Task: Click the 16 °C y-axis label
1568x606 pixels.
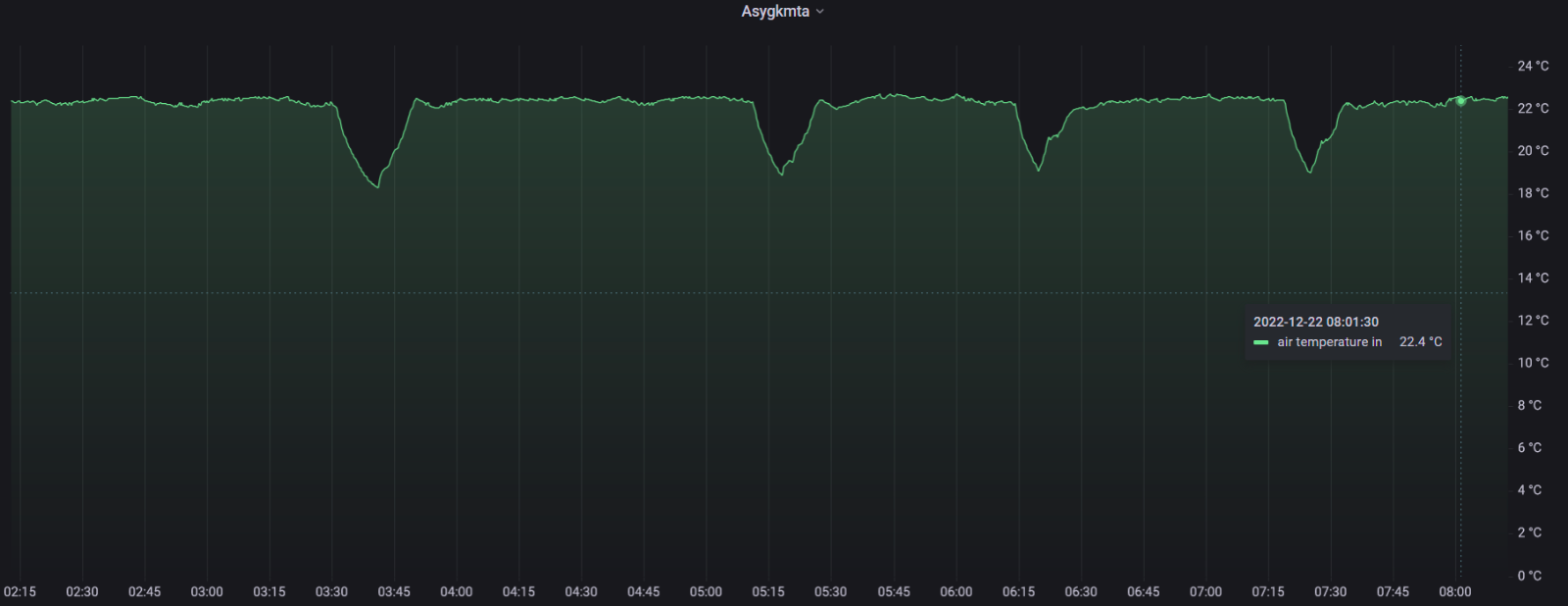Action: click(1533, 235)
